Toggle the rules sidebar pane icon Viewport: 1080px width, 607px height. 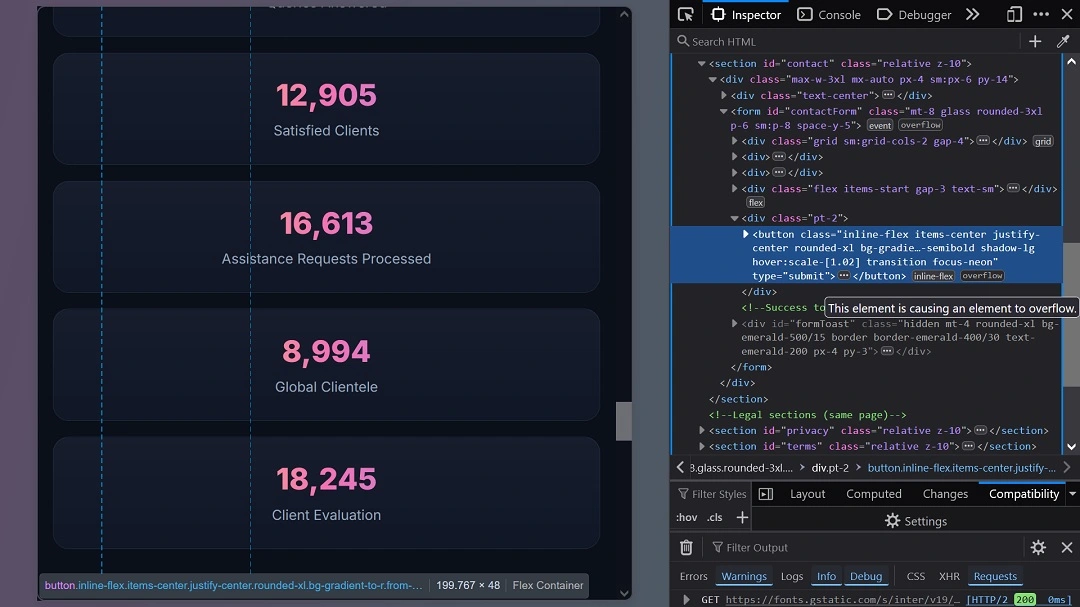point(765,494)
